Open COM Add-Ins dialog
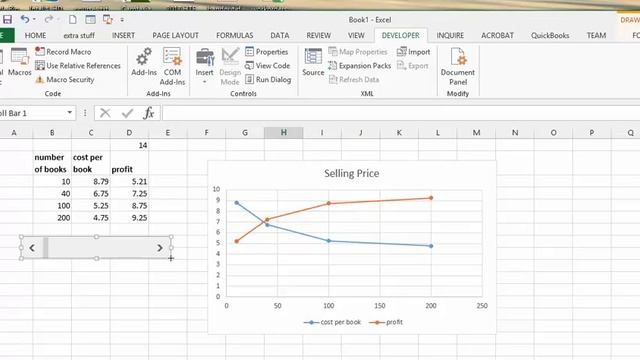This screenshot has width=640, height=360. point(172,66)
